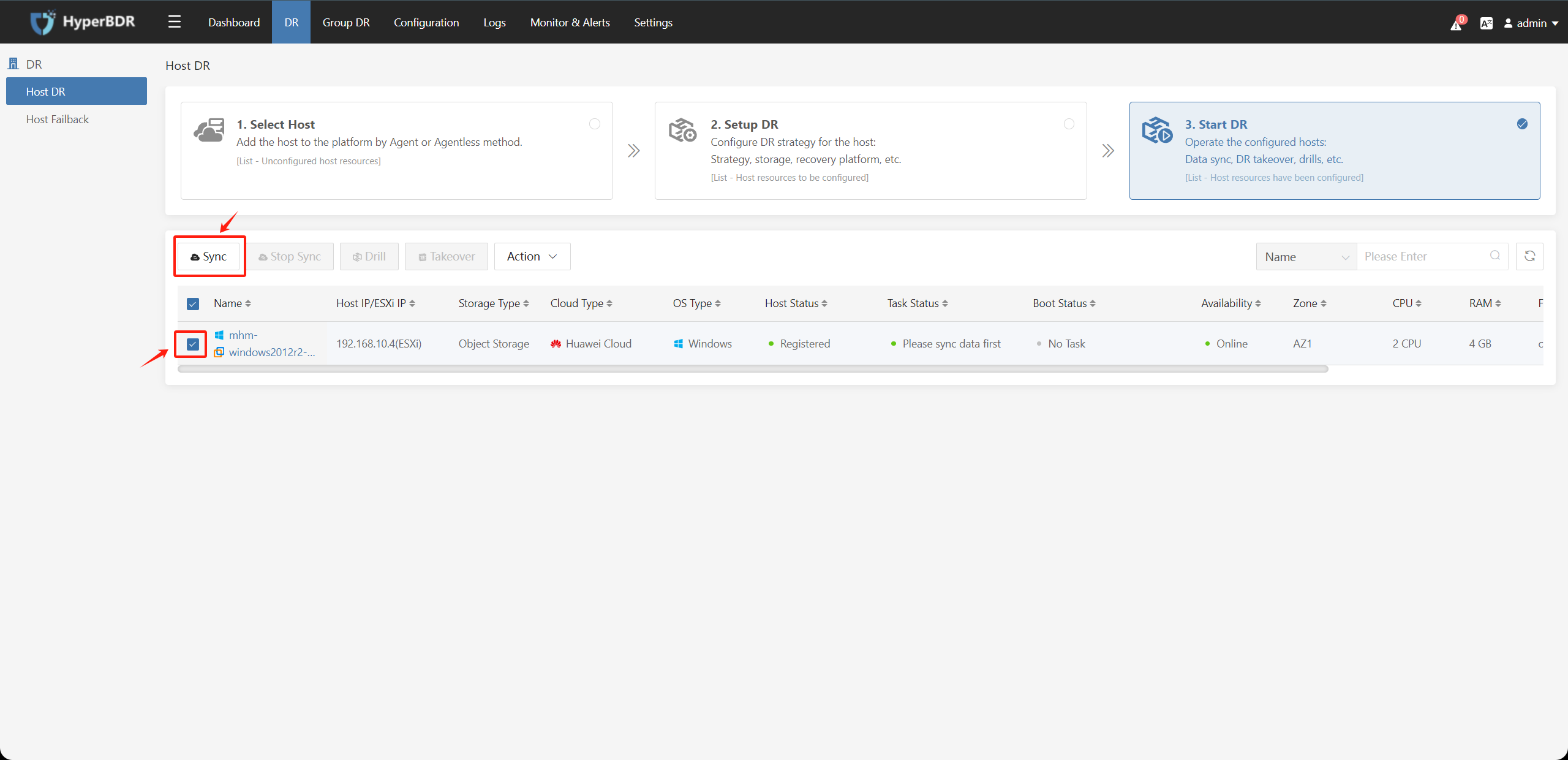Click the Drill operation icon button
1568x760 pixels.
tap(369, 256)
